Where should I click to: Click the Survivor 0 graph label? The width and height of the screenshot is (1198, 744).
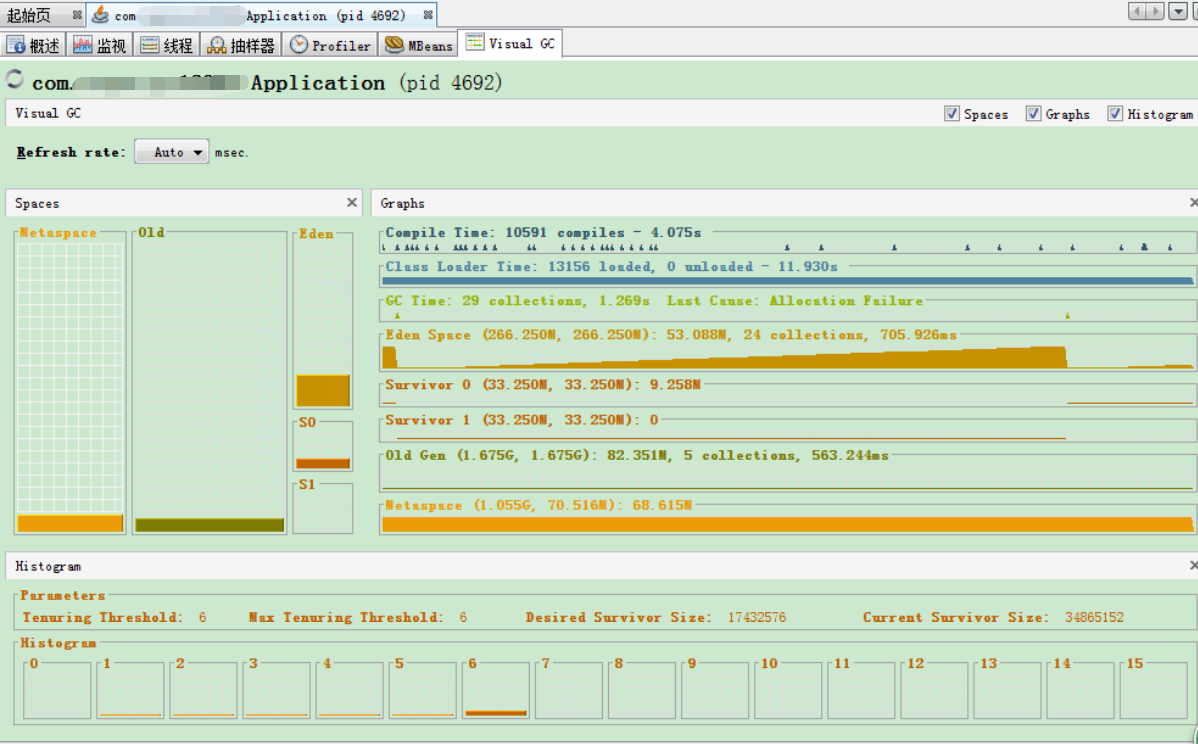542,384
